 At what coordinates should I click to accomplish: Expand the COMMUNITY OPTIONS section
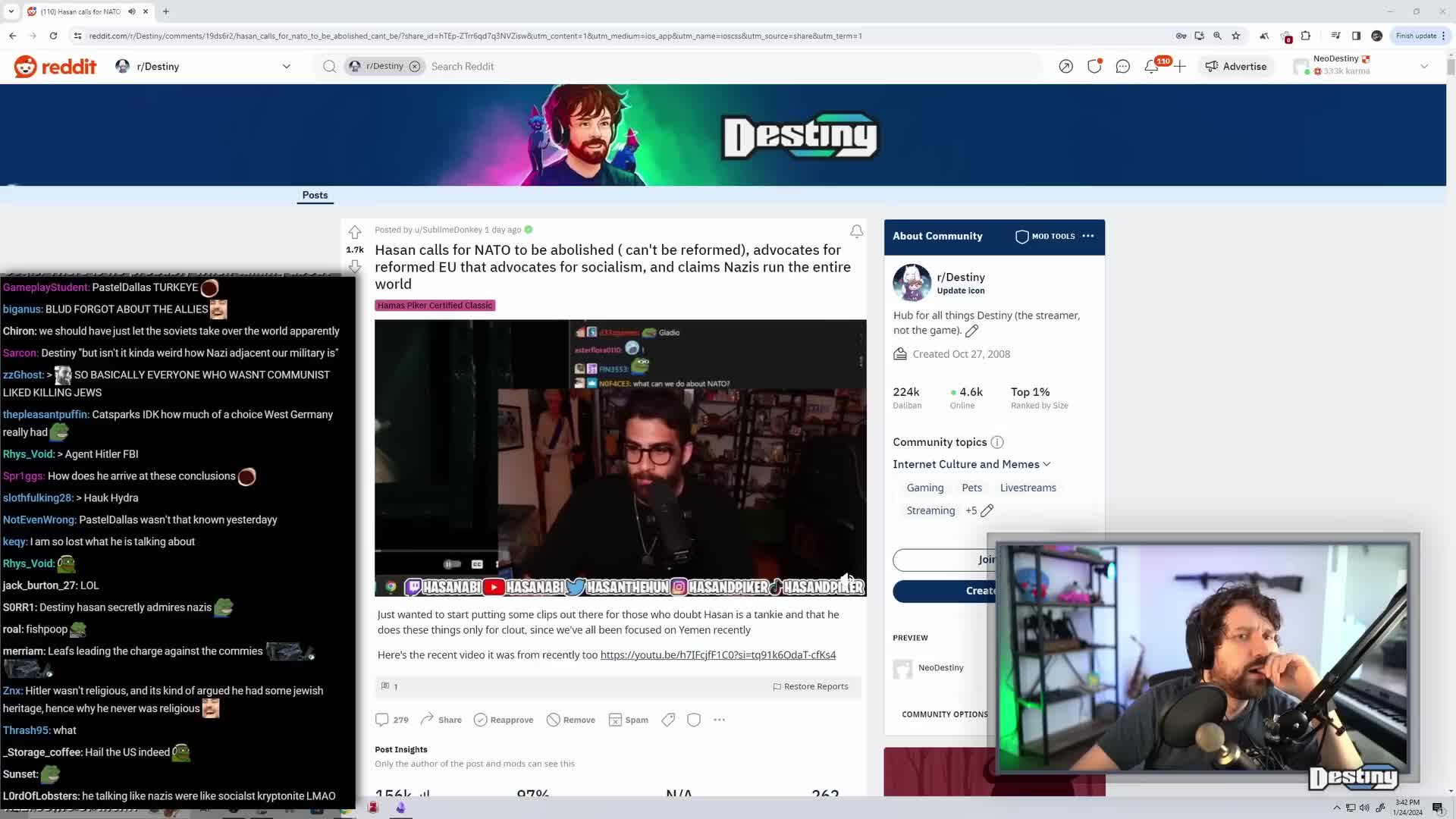coord(944,715)
